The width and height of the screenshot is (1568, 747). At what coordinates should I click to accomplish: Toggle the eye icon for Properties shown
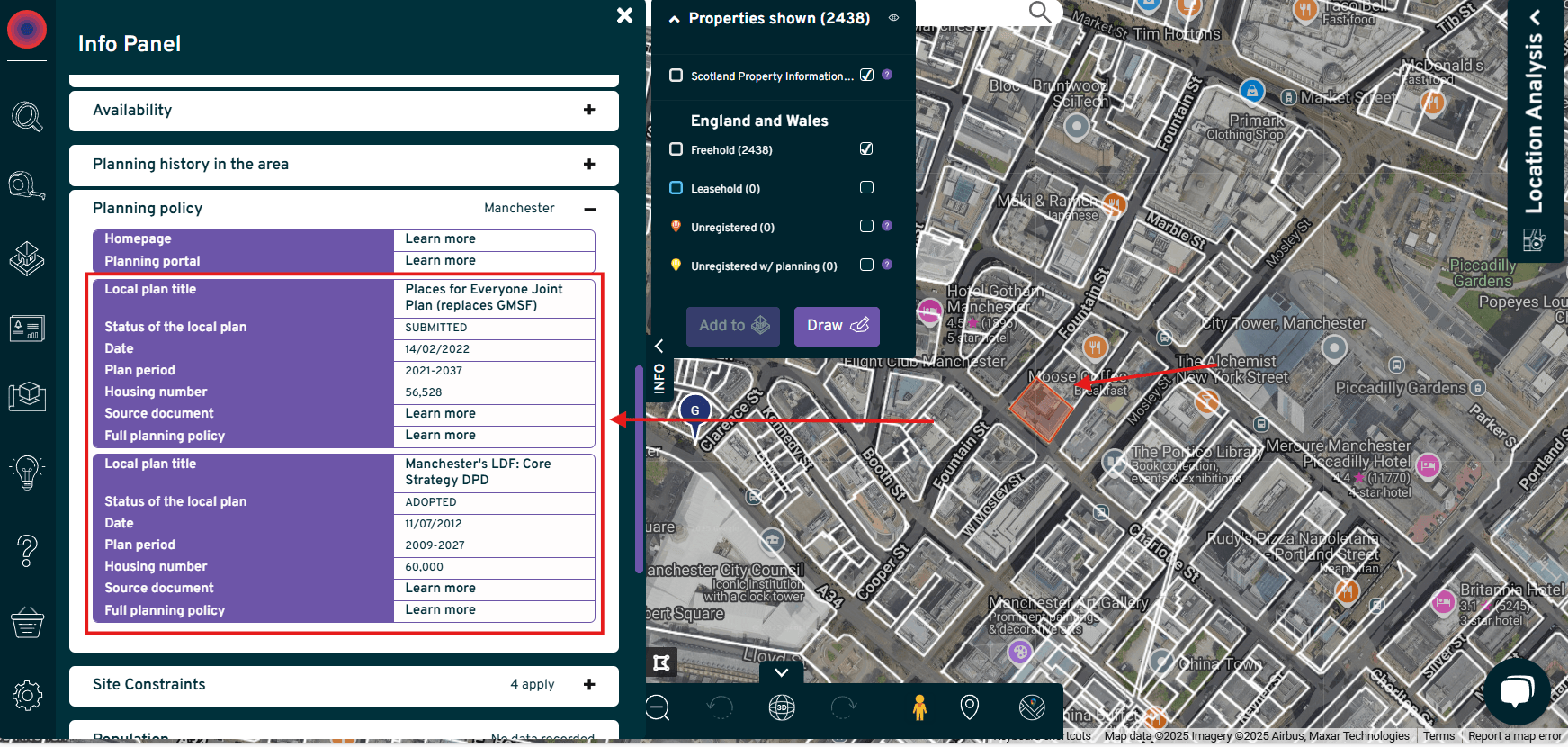(893, 17)
